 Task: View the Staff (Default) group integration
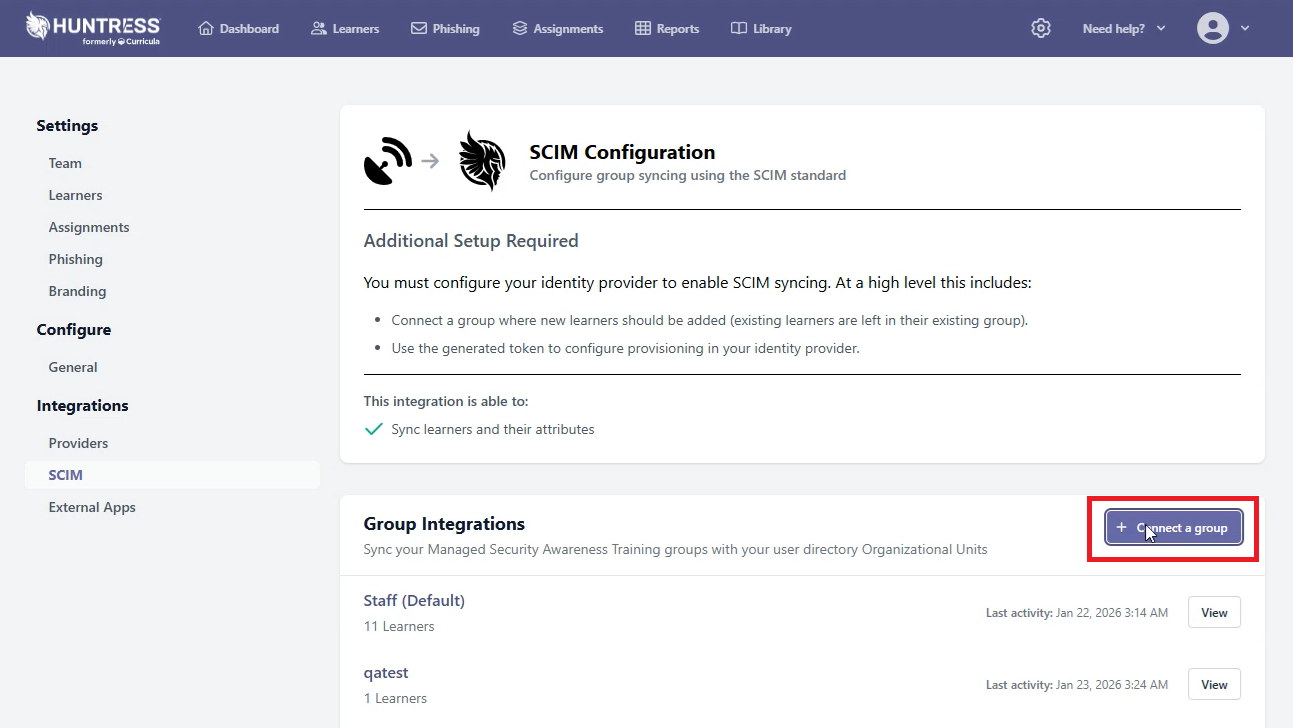click(1214, 613)
